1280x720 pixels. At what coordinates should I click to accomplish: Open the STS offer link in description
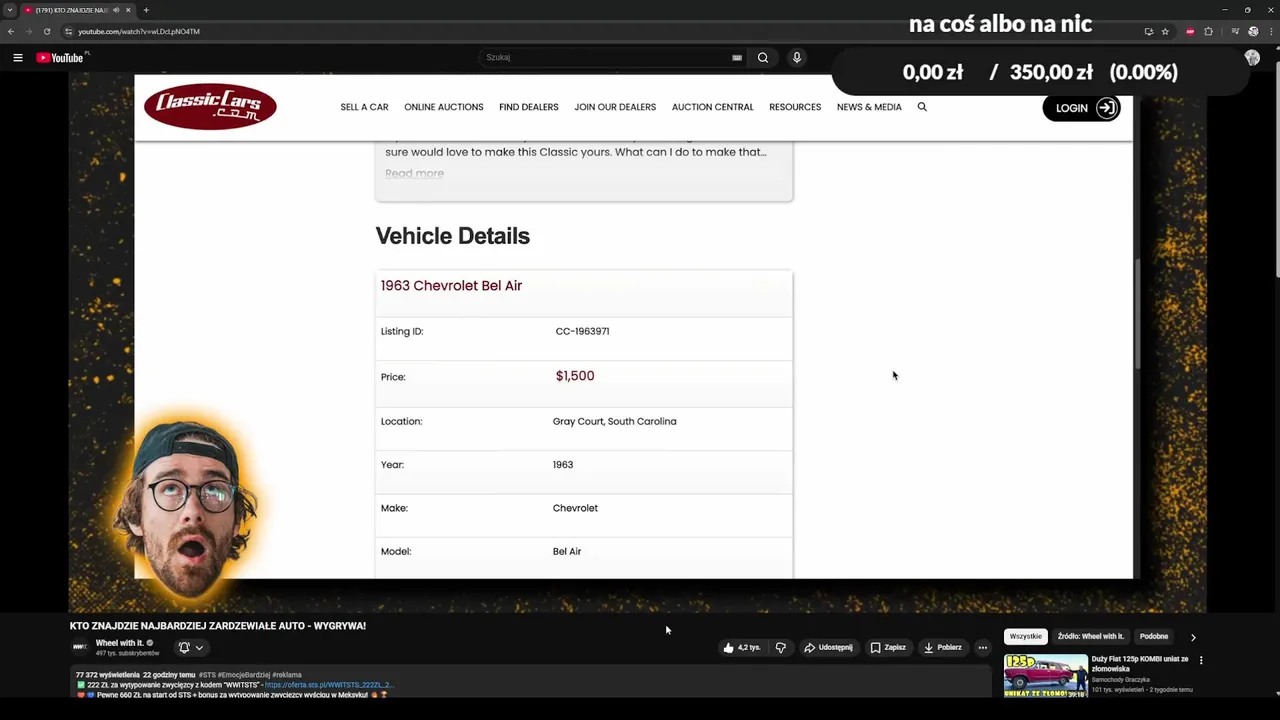[x=329, y=685]
